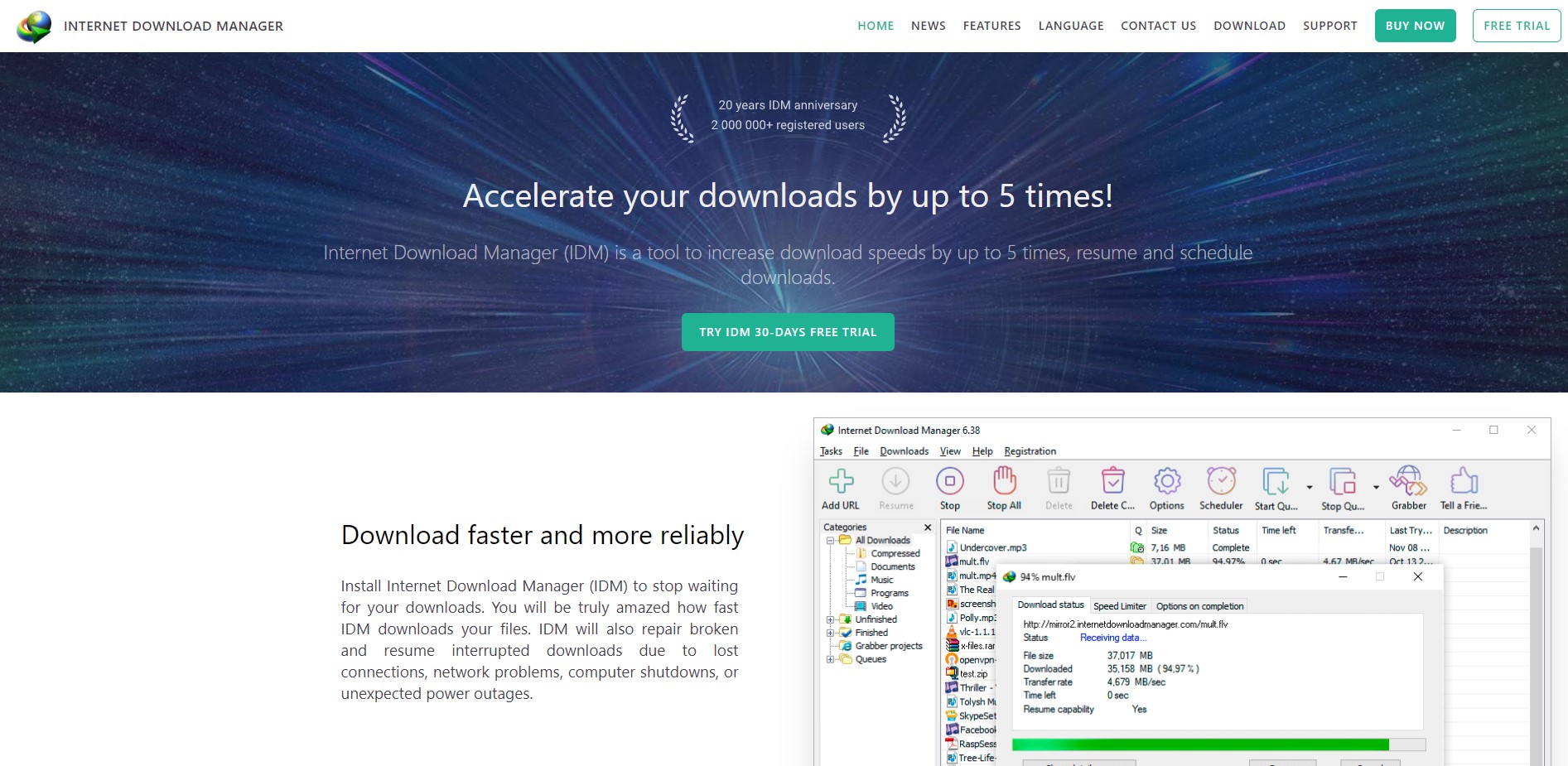Open the Stop Queue dropdown arrow
Screen dimensions: 1568x766
click(x=1376, y=487)
